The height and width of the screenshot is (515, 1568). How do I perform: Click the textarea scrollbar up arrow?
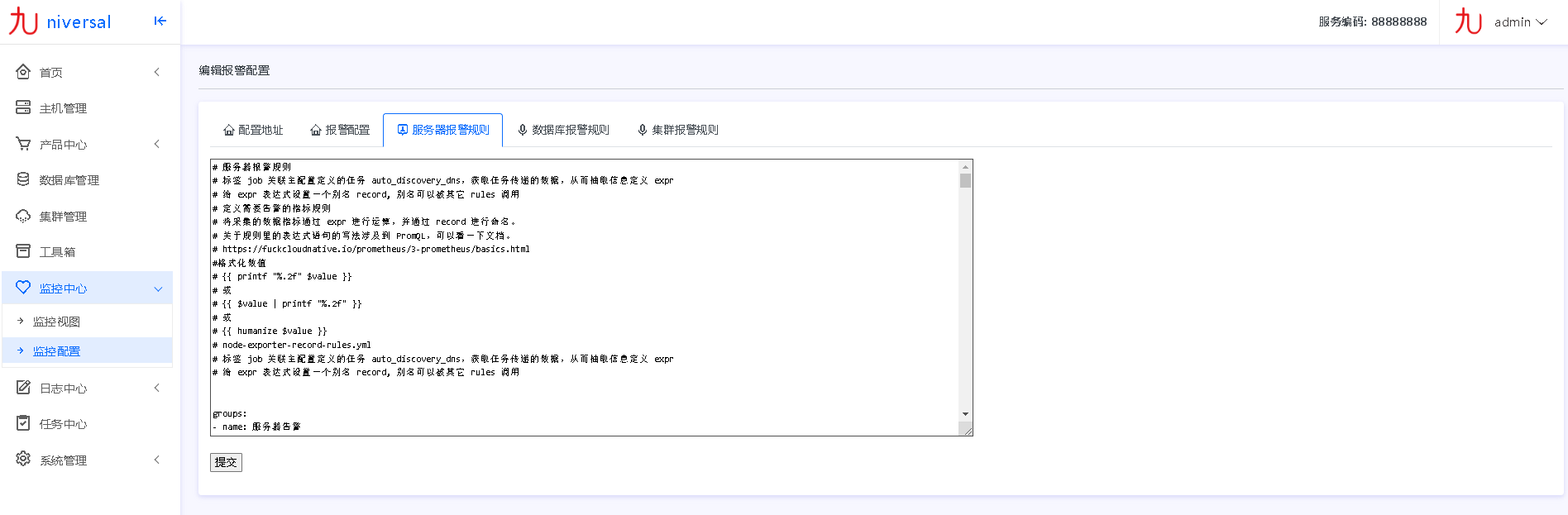965,166
